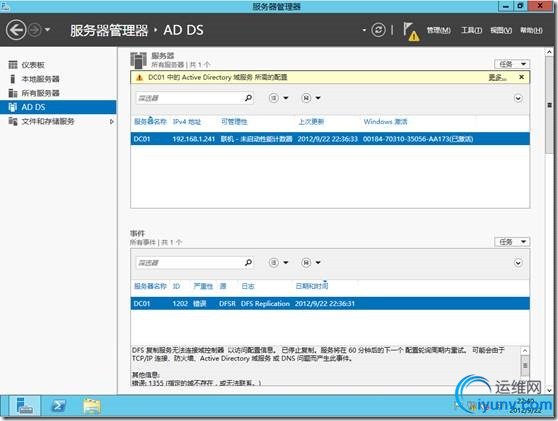
Task: Select 仪表板 in the sidebar
Action: 33,65
